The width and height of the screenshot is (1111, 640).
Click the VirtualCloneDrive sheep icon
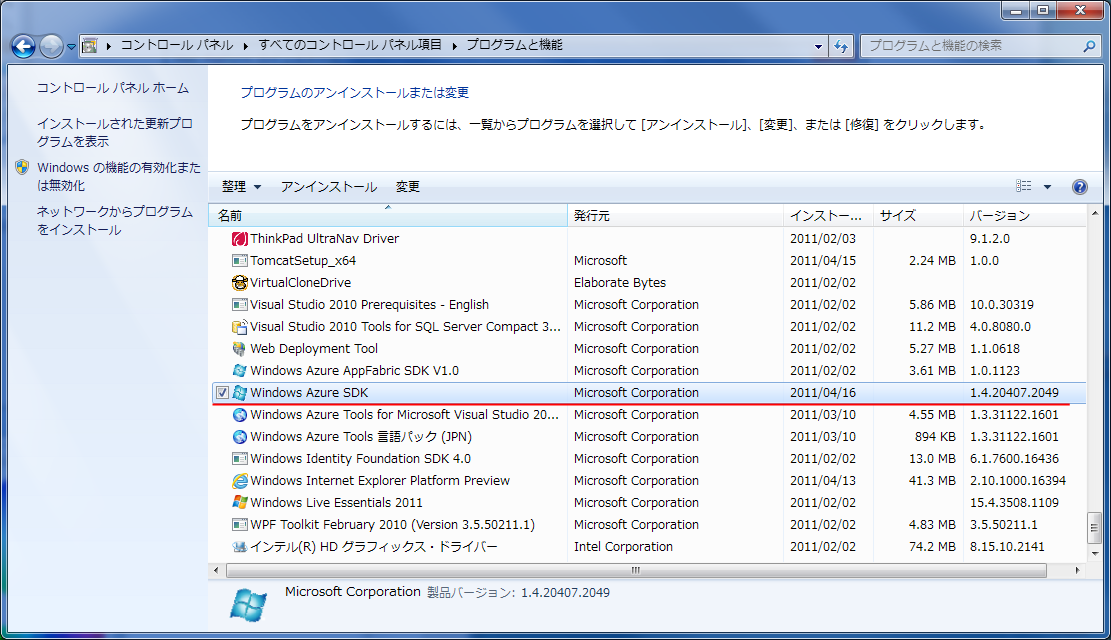pyautogui.click(x=239, y=283)
